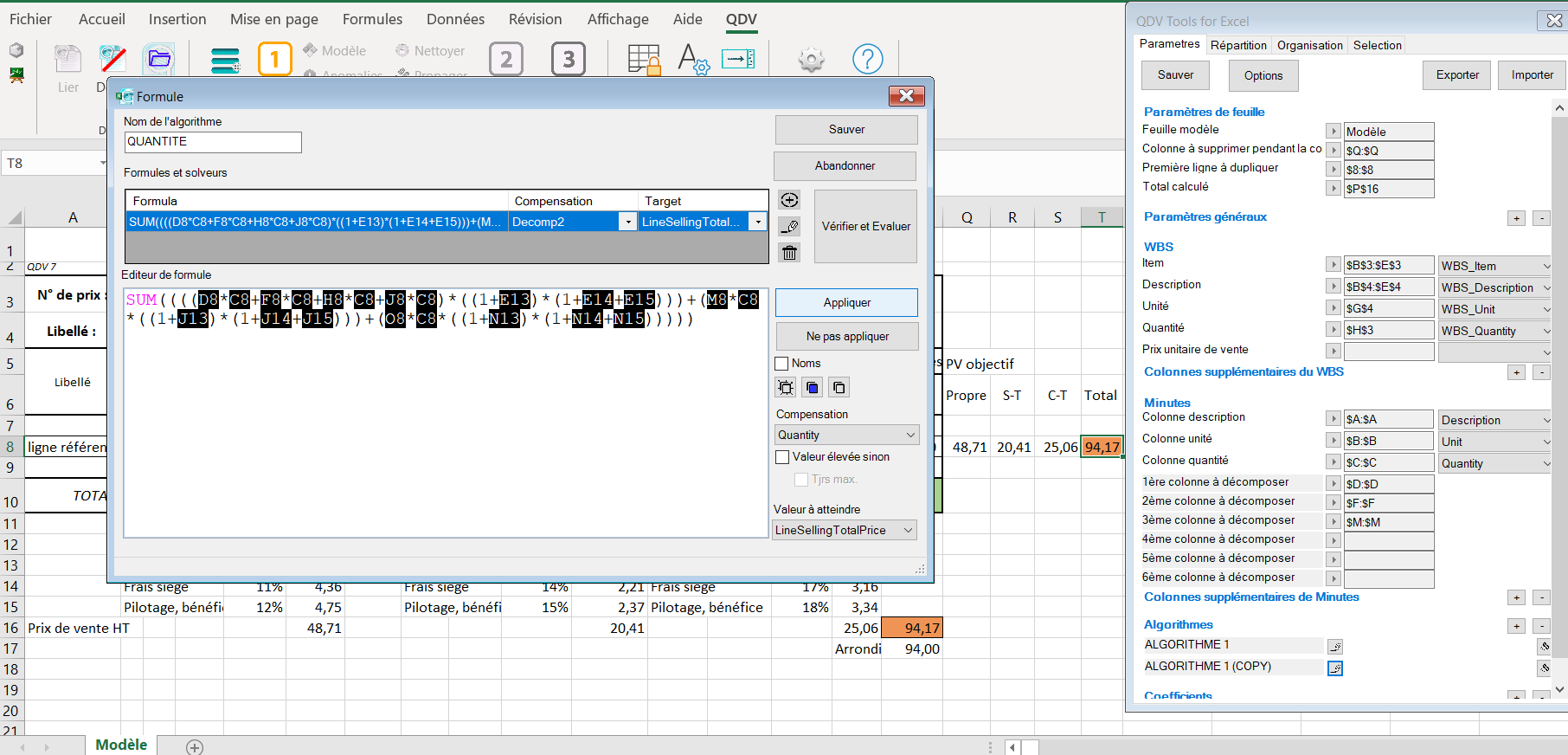Switch to the Selection tab
1568x755 pixels.
(1377, 45)
